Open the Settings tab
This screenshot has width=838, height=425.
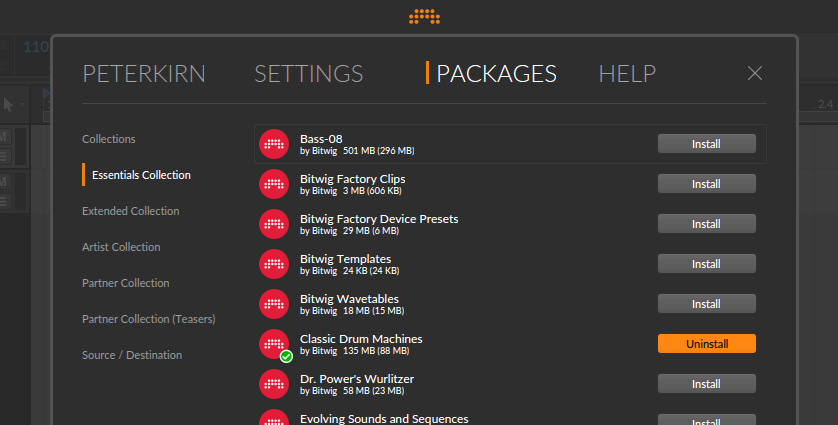pyautogui.click(x=308, y=74)
